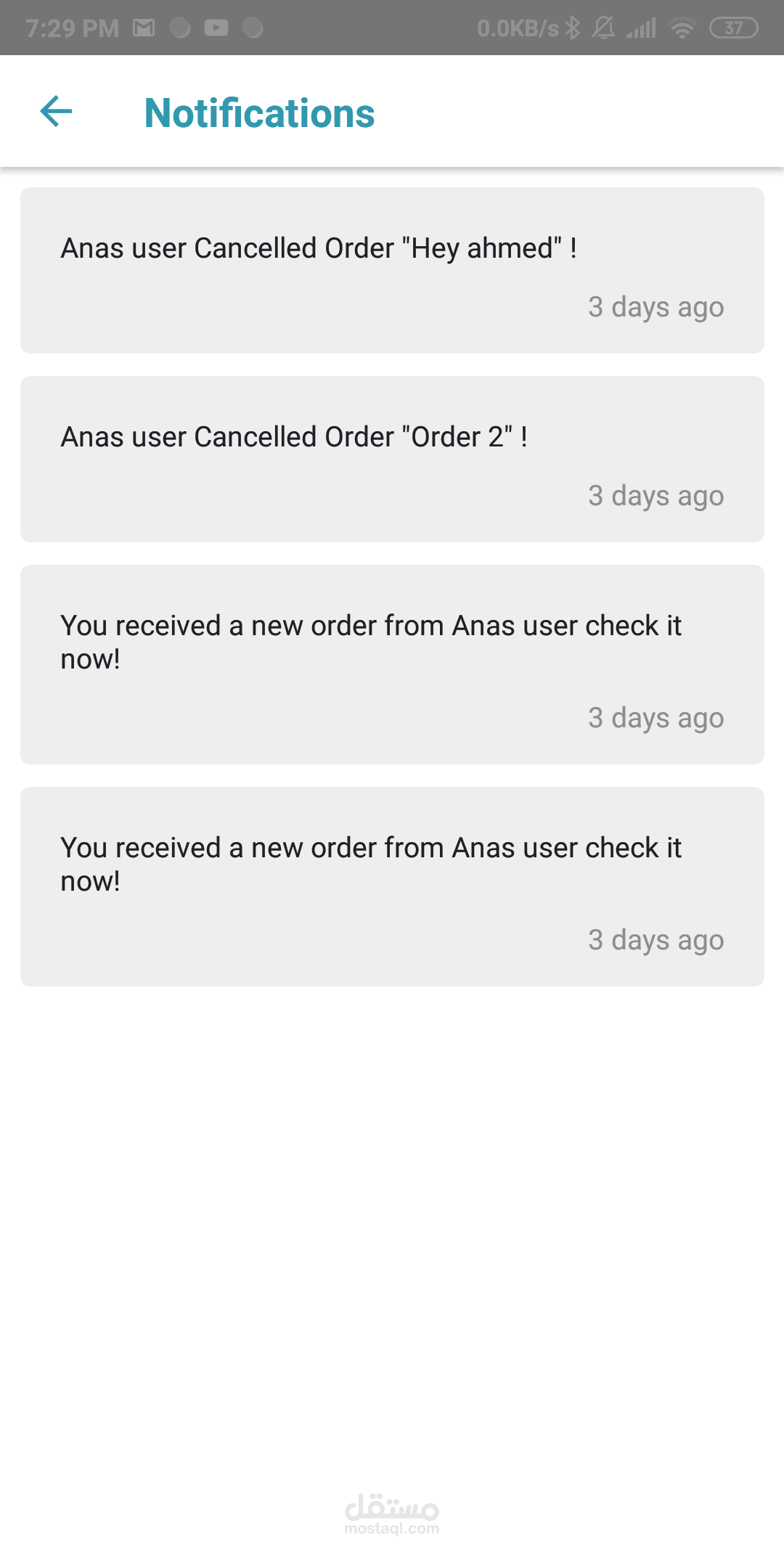This screenshot has height=1568, width=784.
Task: Tap the YouTube icon in status bar
Action: [216, 28]
